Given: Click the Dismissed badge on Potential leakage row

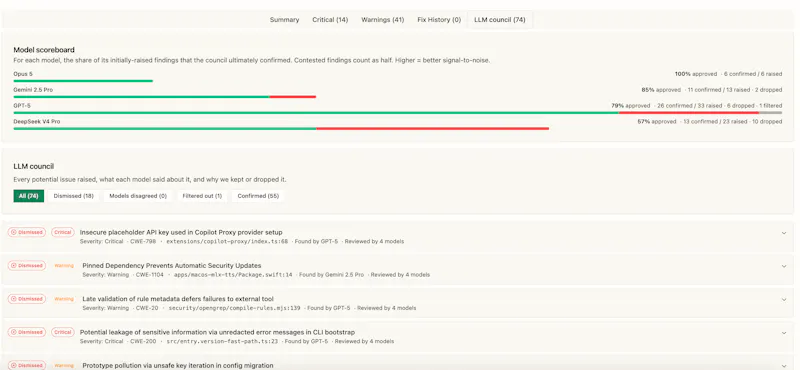Looking at the screenshot, I should (27, 332).
